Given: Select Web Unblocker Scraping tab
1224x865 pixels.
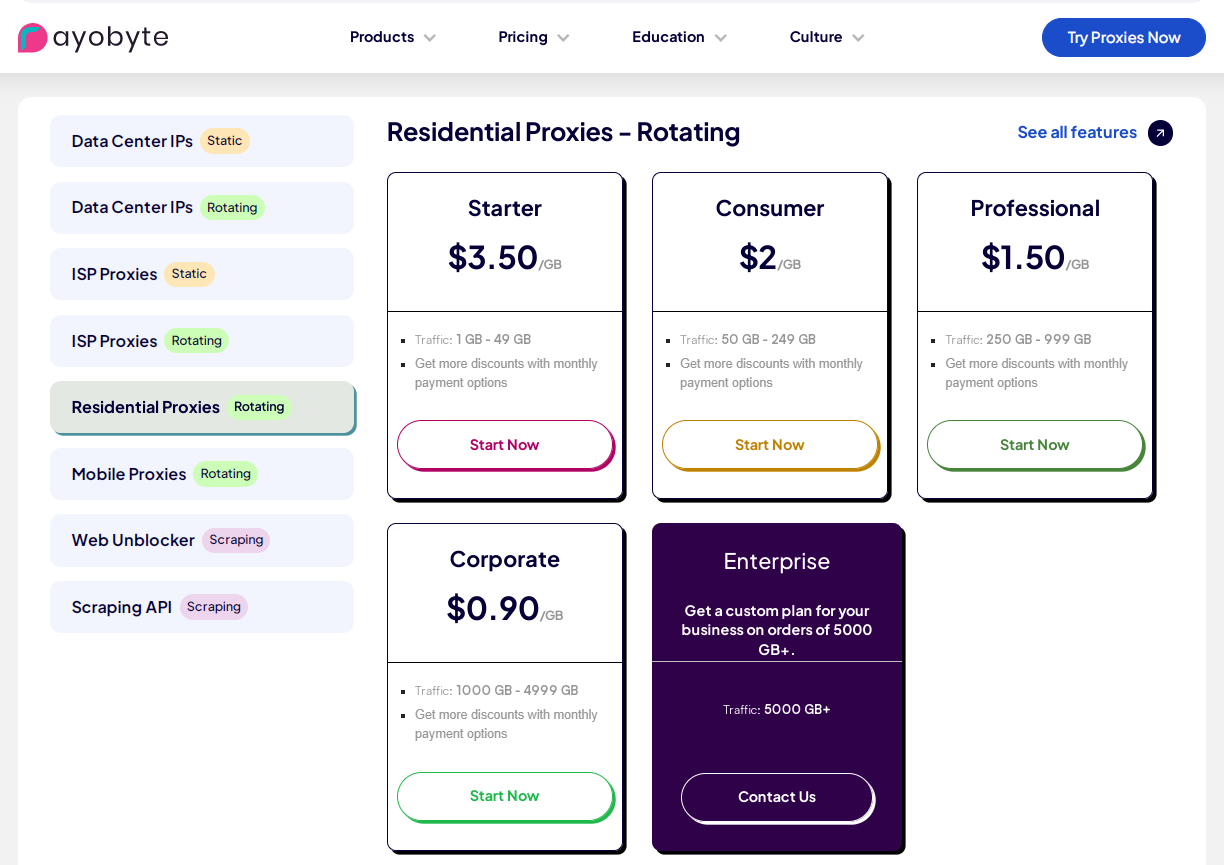Looking at the screenshot, I should pyautogui.click(x=202, y=540).
